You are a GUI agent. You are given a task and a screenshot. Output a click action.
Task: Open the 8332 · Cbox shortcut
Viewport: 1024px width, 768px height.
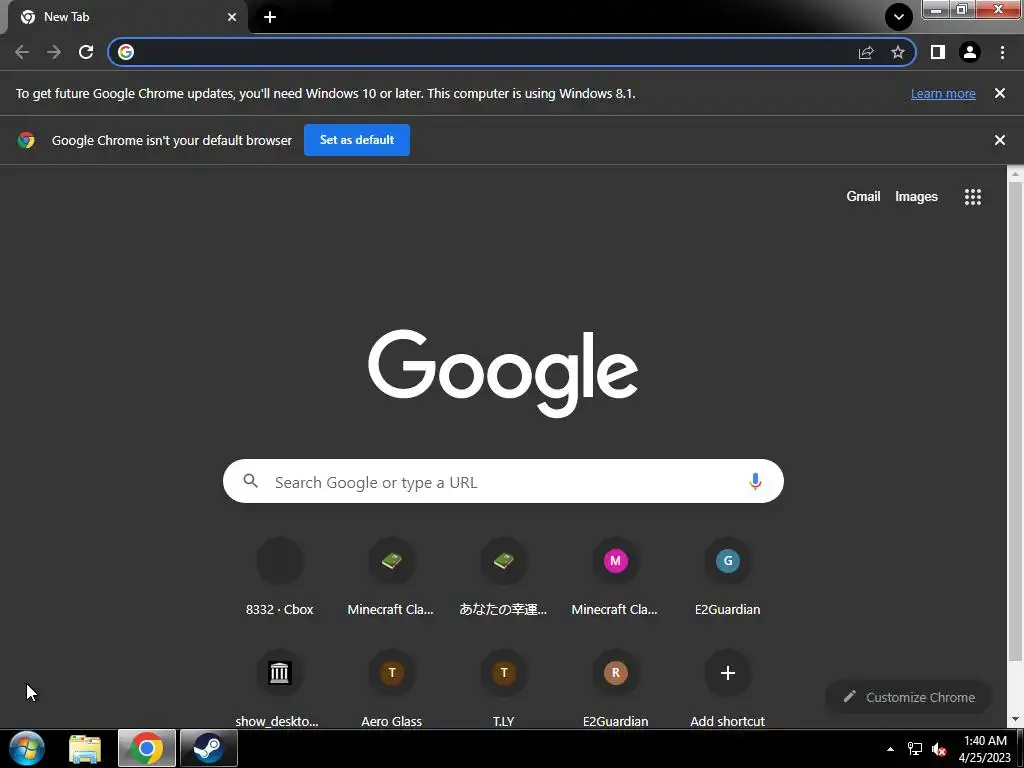(280, 577)
